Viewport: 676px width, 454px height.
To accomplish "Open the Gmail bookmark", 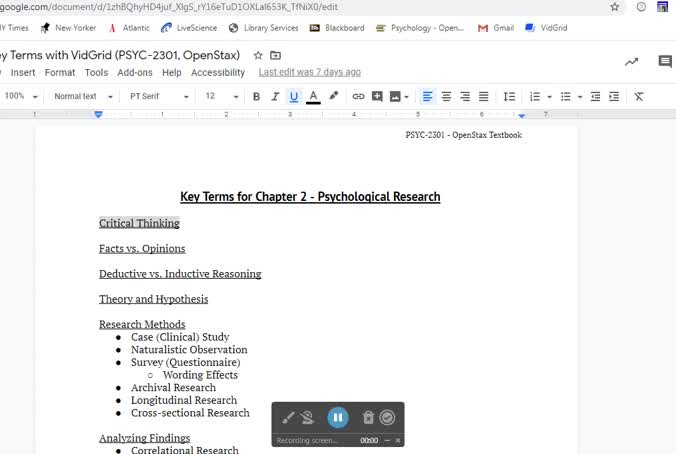I will click(496, 28).
